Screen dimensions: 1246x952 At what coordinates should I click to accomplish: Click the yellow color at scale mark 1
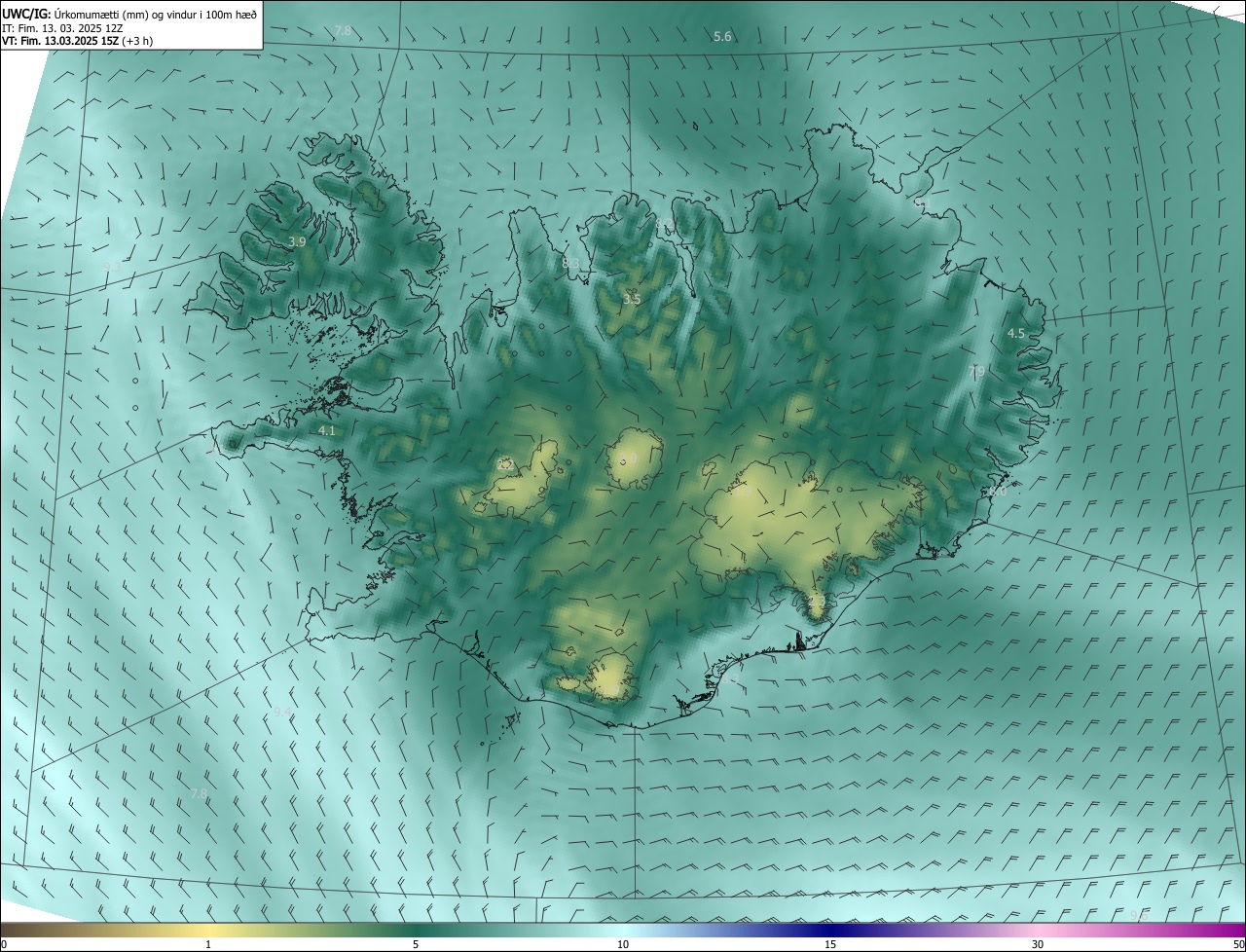point(208,930)
